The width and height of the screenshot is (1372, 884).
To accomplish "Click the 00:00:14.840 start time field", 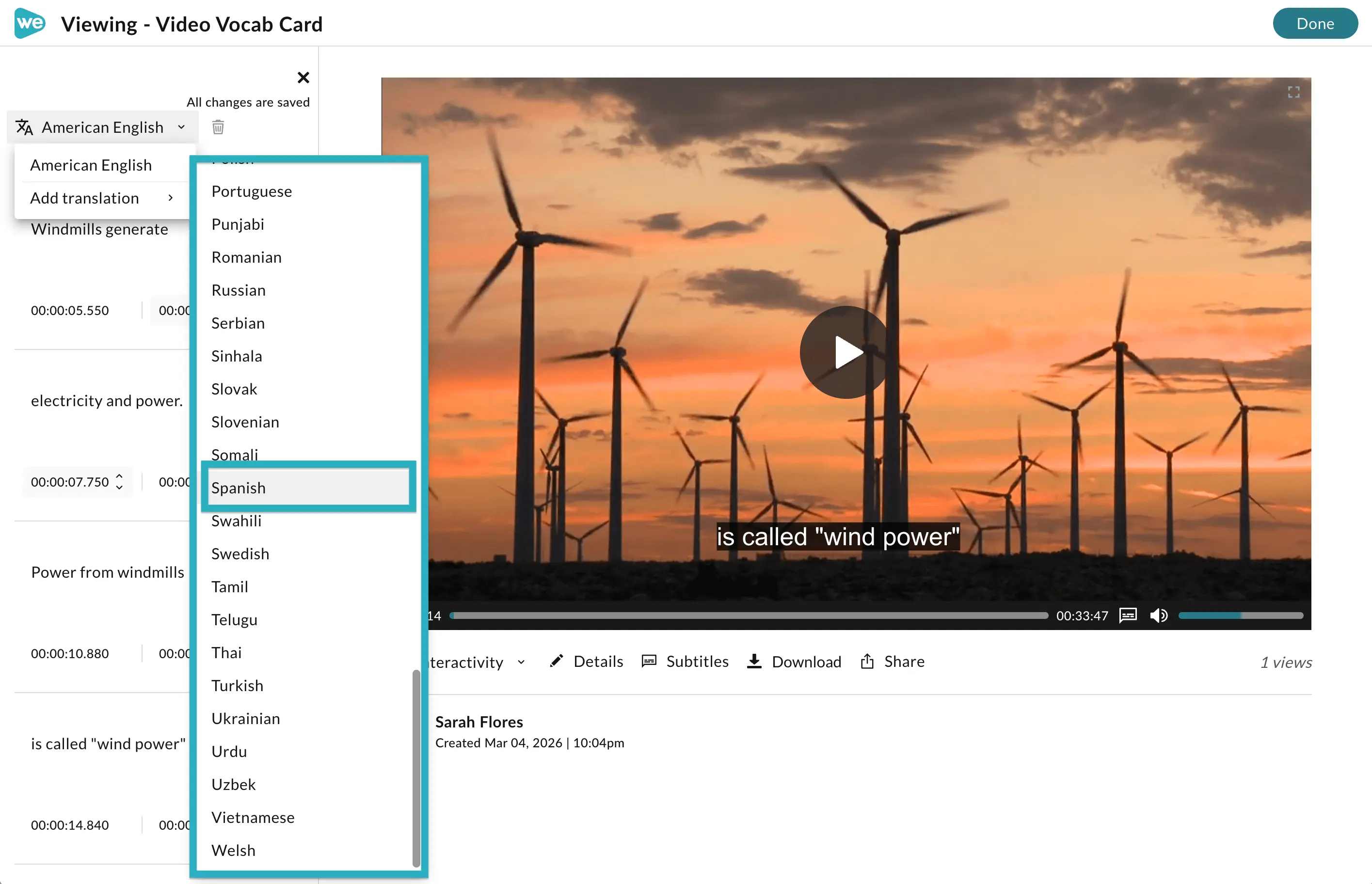I will [70, 825].
